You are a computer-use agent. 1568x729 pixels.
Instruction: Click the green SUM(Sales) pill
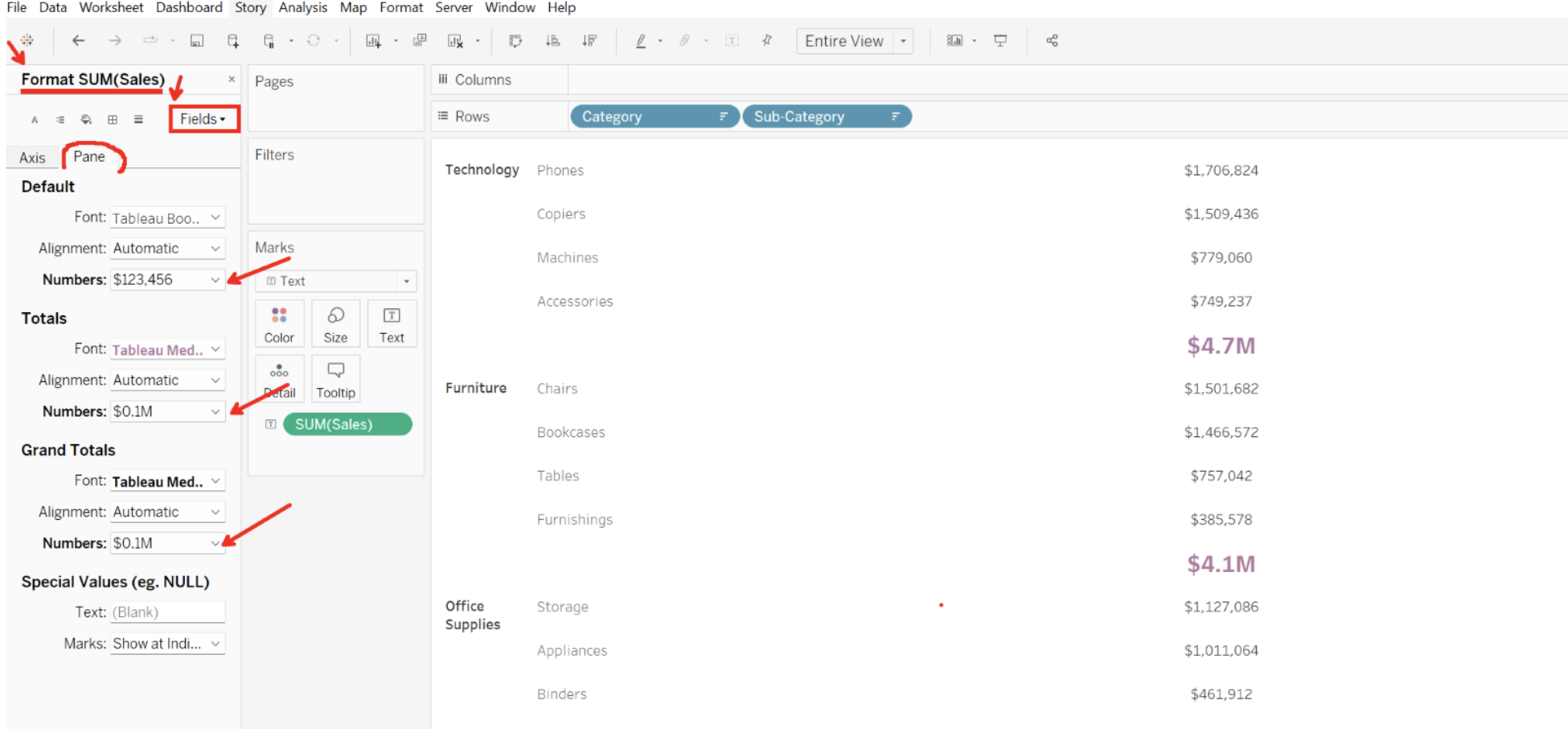point(347,424)
